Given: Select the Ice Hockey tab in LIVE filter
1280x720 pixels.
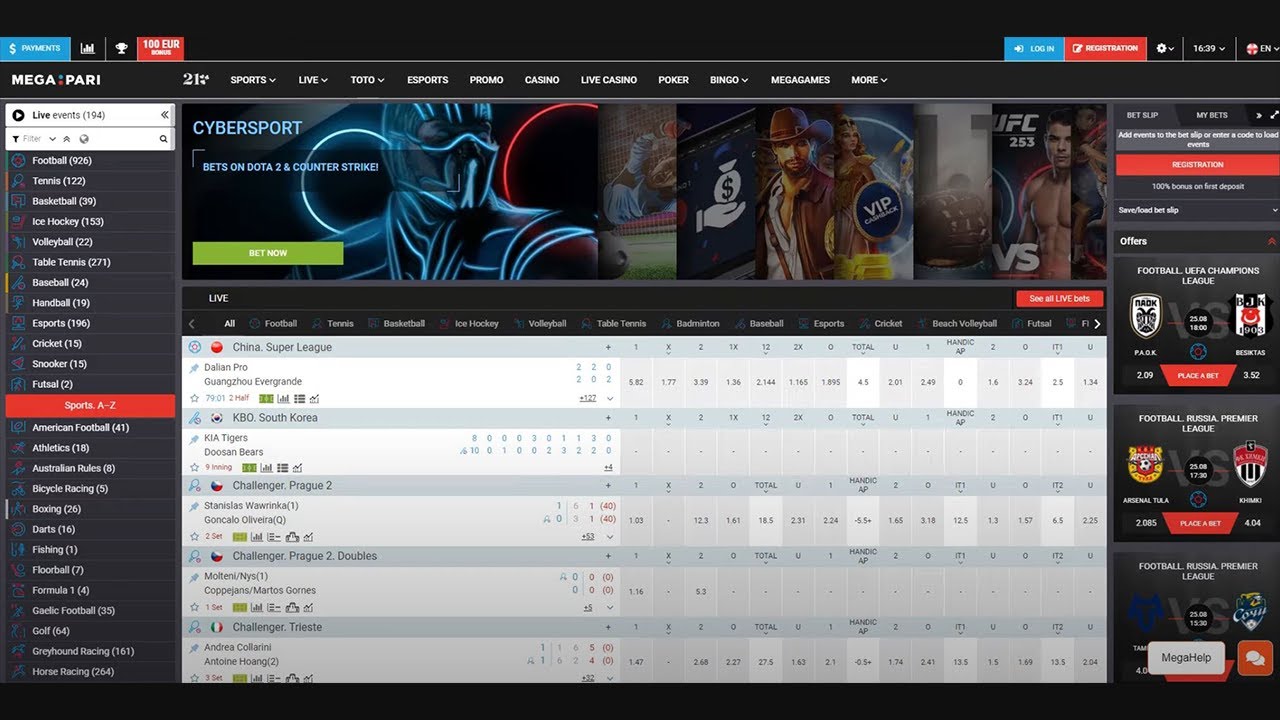Looking at the screenshot, I should [468, 324].
